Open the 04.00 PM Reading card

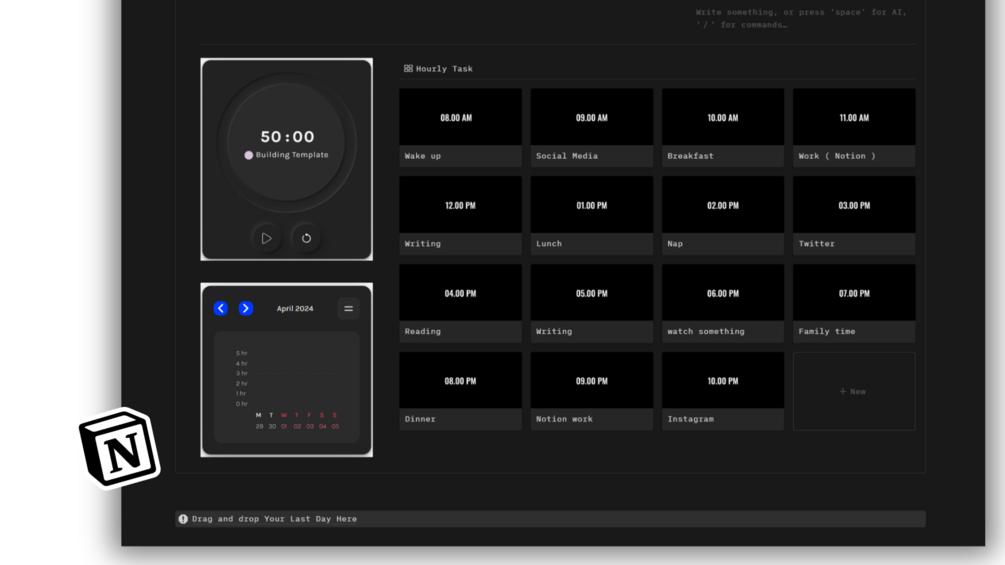pos(460,303)
